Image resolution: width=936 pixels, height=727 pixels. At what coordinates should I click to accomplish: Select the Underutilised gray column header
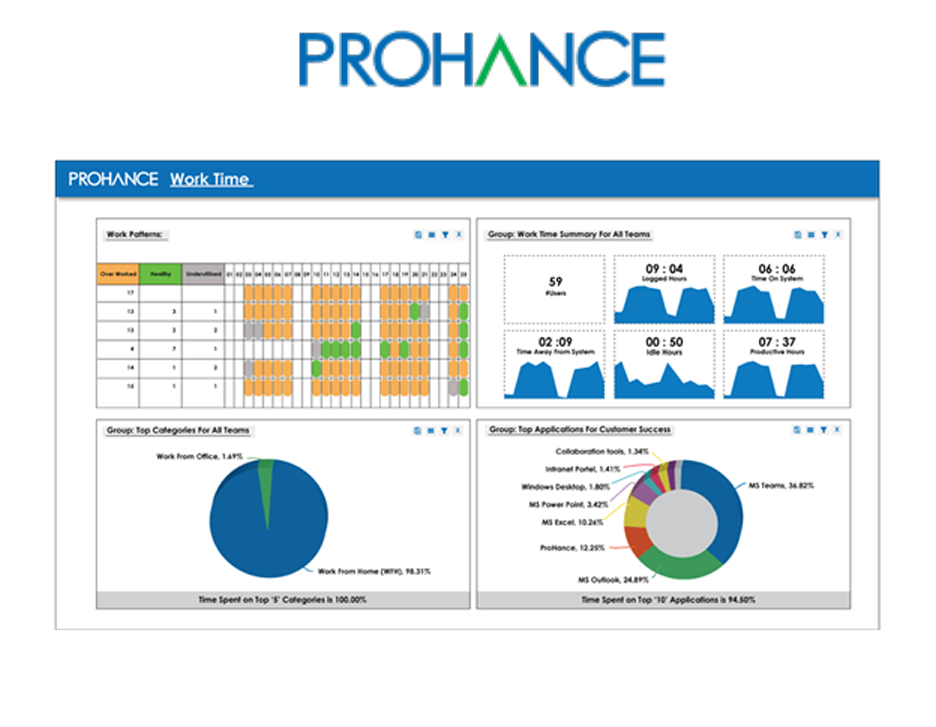click(204, 274)
